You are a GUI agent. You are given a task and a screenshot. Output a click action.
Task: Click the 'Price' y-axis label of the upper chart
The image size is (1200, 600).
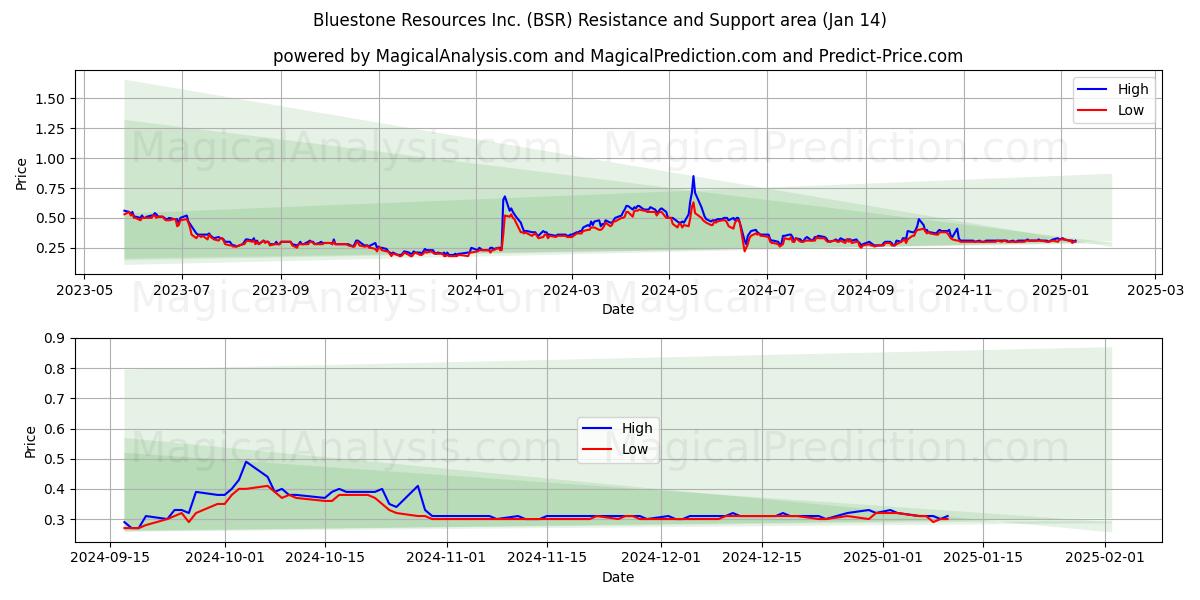pos(22,173)
